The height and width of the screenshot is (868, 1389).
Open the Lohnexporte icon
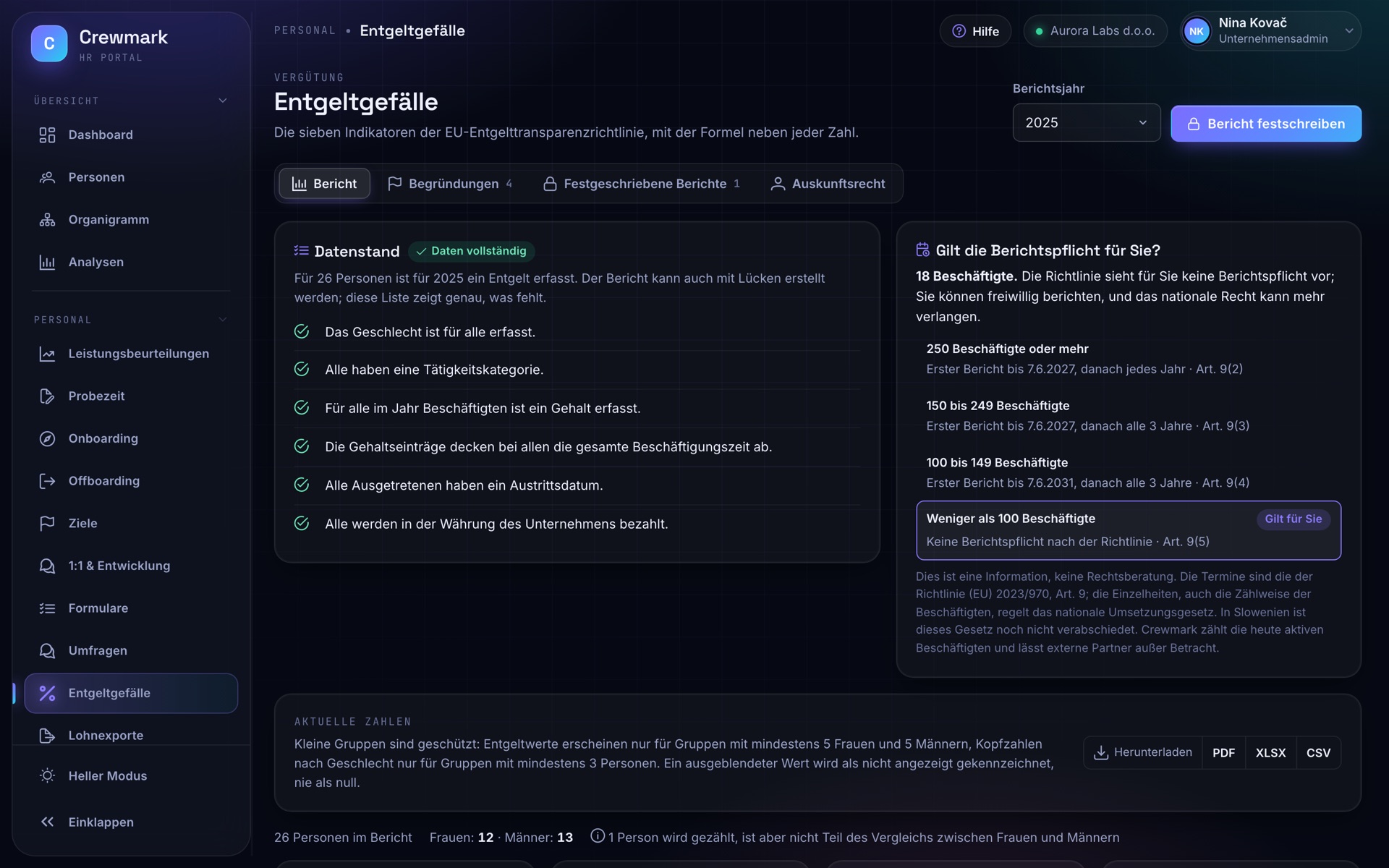47,736
